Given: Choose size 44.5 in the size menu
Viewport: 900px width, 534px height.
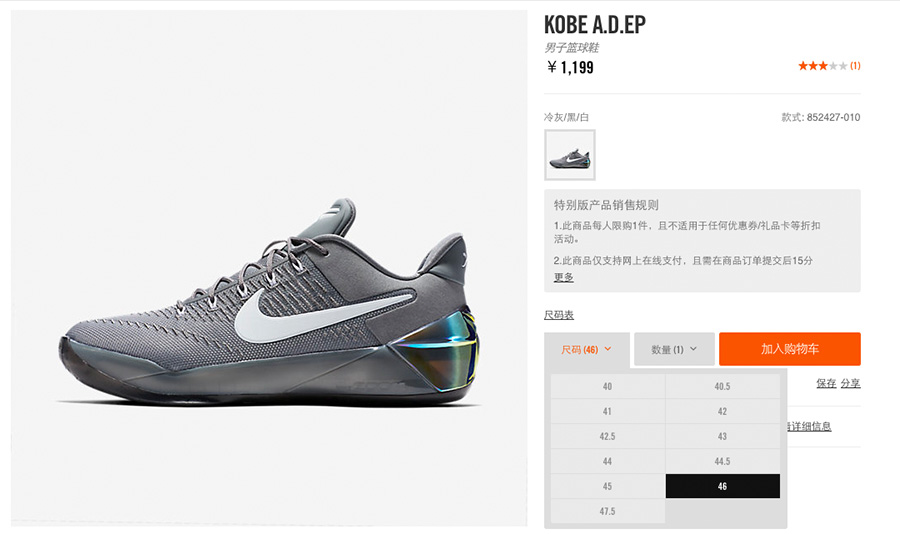Looking at the screenshot, I should coord(723,461).
